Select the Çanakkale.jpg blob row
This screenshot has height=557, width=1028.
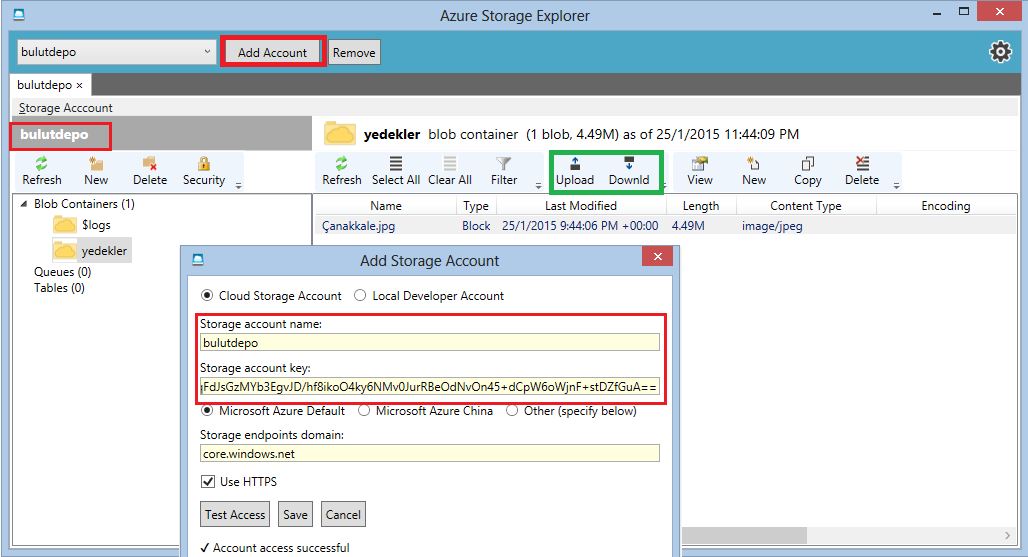coord(665,225)
